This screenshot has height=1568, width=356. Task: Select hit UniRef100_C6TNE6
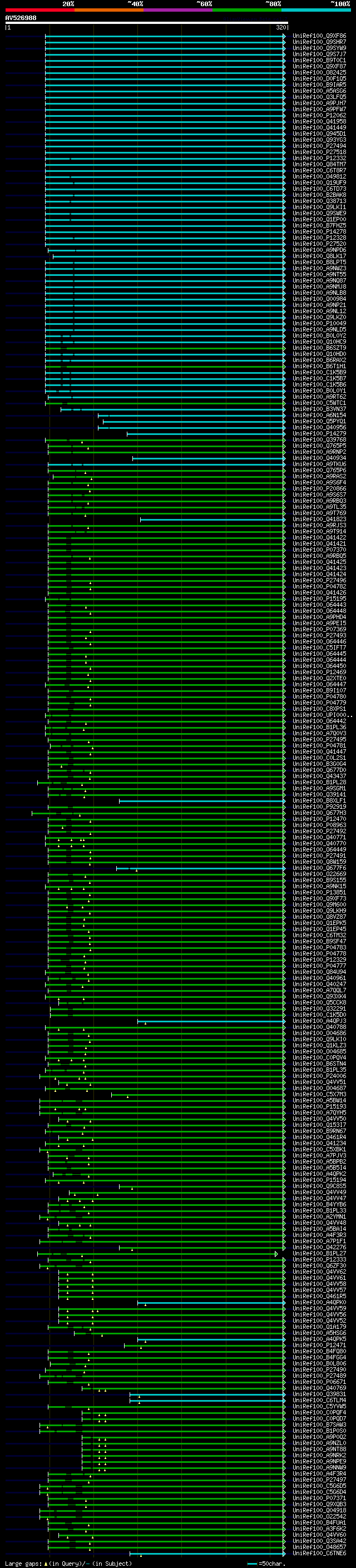click(319, 1554)
